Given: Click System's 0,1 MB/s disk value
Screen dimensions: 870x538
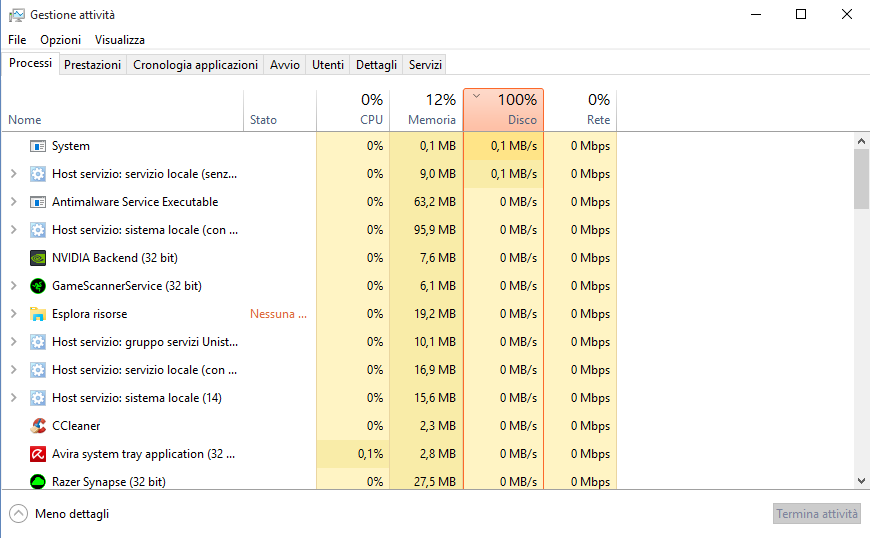Looking at the screenshot, I should 514,146.
